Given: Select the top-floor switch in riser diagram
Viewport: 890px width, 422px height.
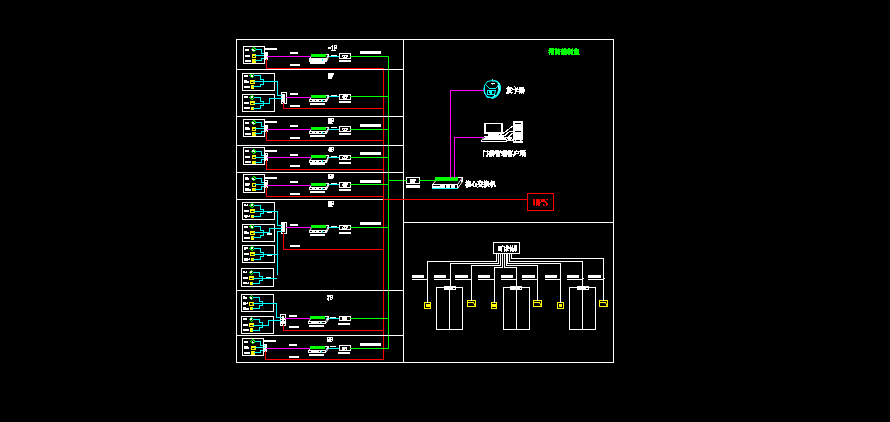Looking at the screenshot, I should (x=319, y=58).
